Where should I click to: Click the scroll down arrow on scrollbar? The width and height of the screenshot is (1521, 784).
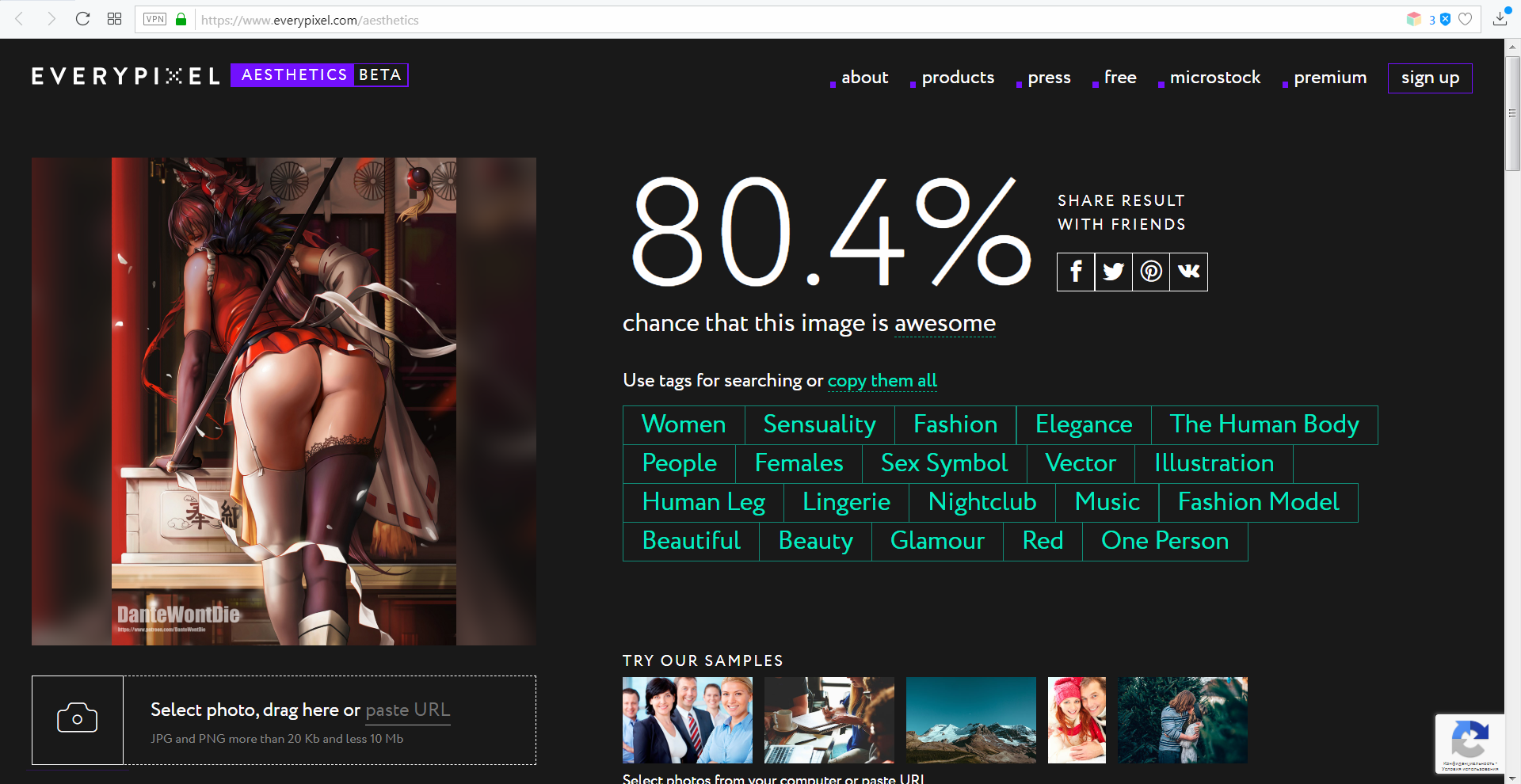pyautogui.click(x=1512, y=777)
